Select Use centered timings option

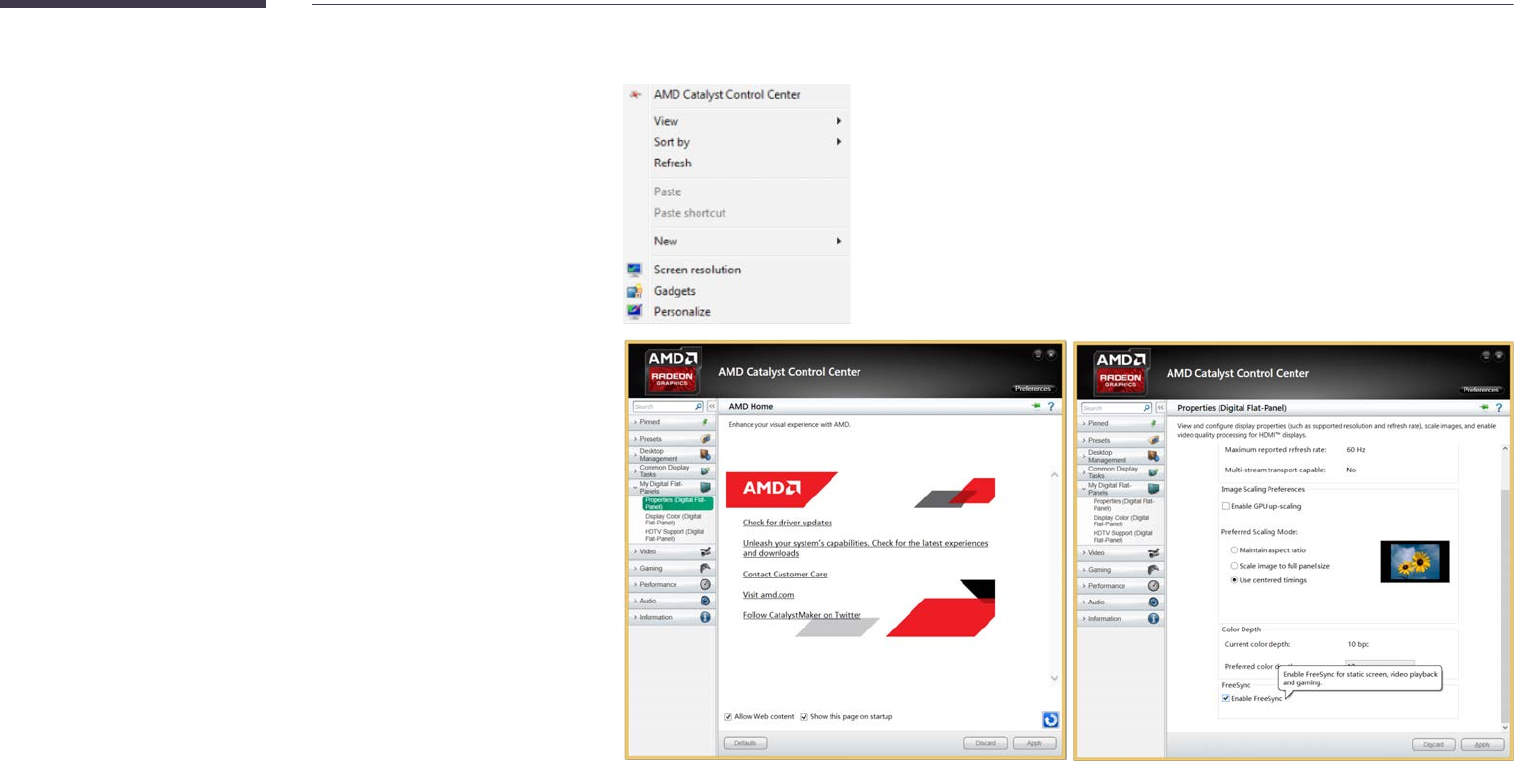(x=1235, y=580)
